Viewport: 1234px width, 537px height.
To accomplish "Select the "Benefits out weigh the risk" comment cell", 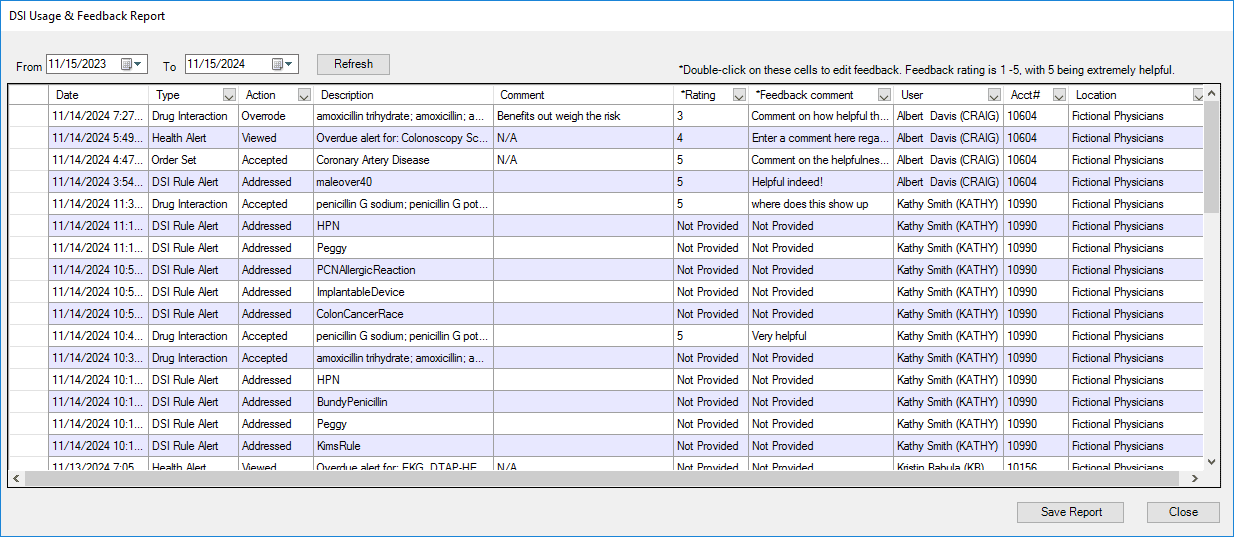I will 583,116.
